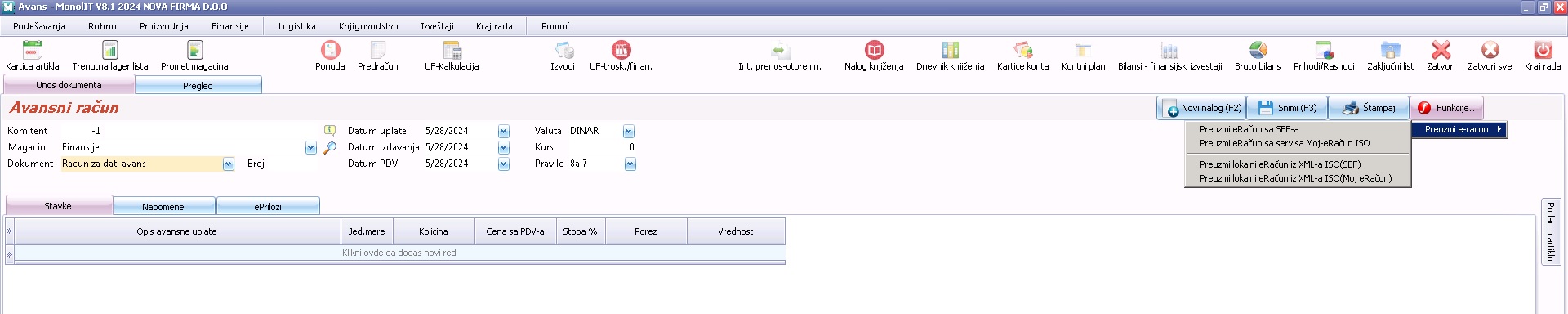Open the Logistika menu
Screen dimensions: 1568x314
[296, 26]
